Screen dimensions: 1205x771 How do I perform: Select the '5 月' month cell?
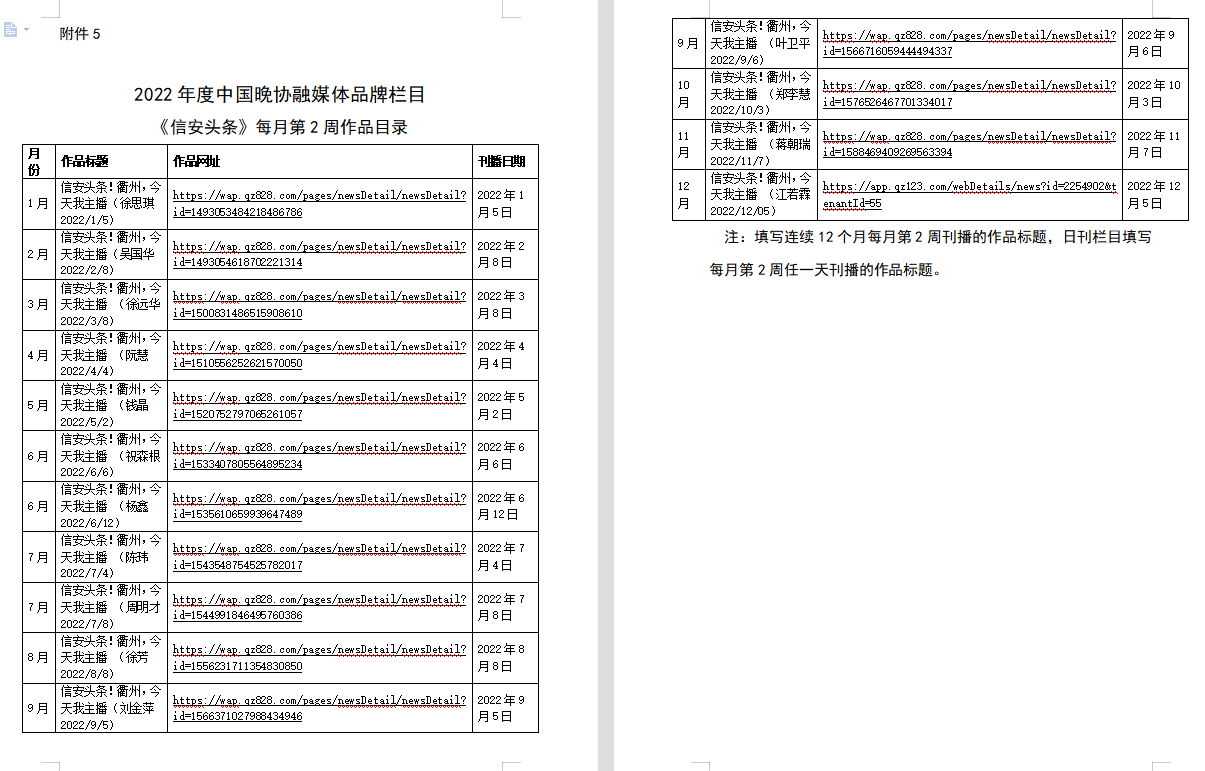[x=38, y=406]
